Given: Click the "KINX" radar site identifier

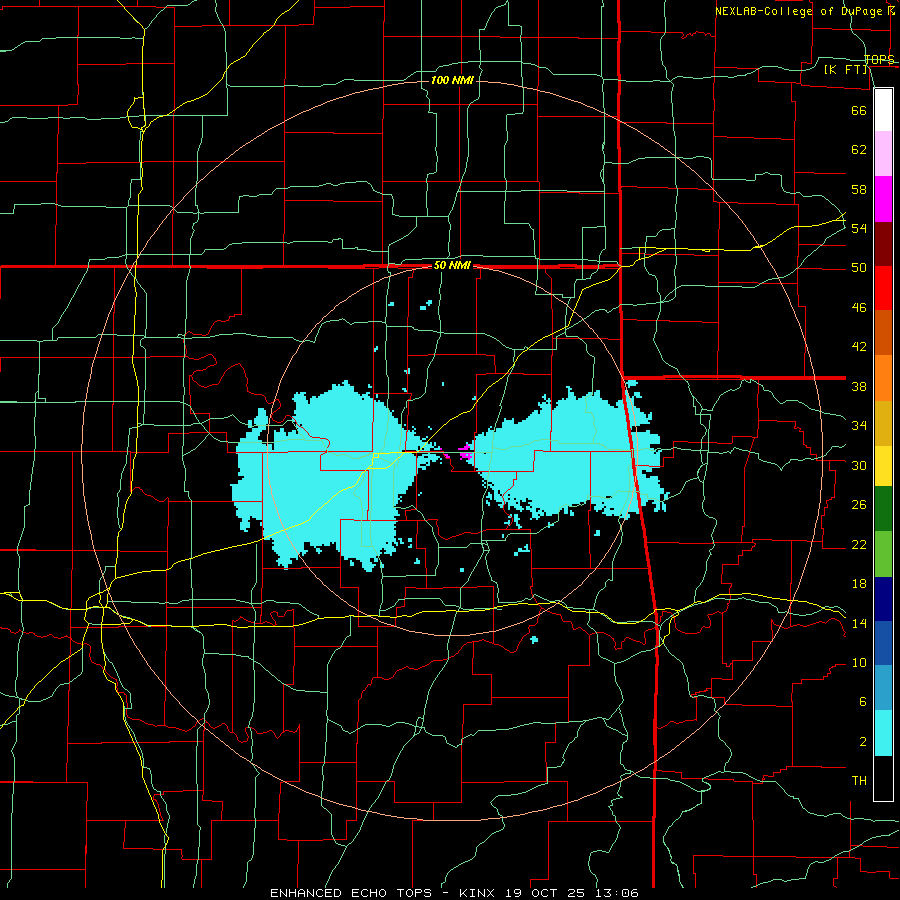Looking at the screenshot, I should tap(479, 893).
